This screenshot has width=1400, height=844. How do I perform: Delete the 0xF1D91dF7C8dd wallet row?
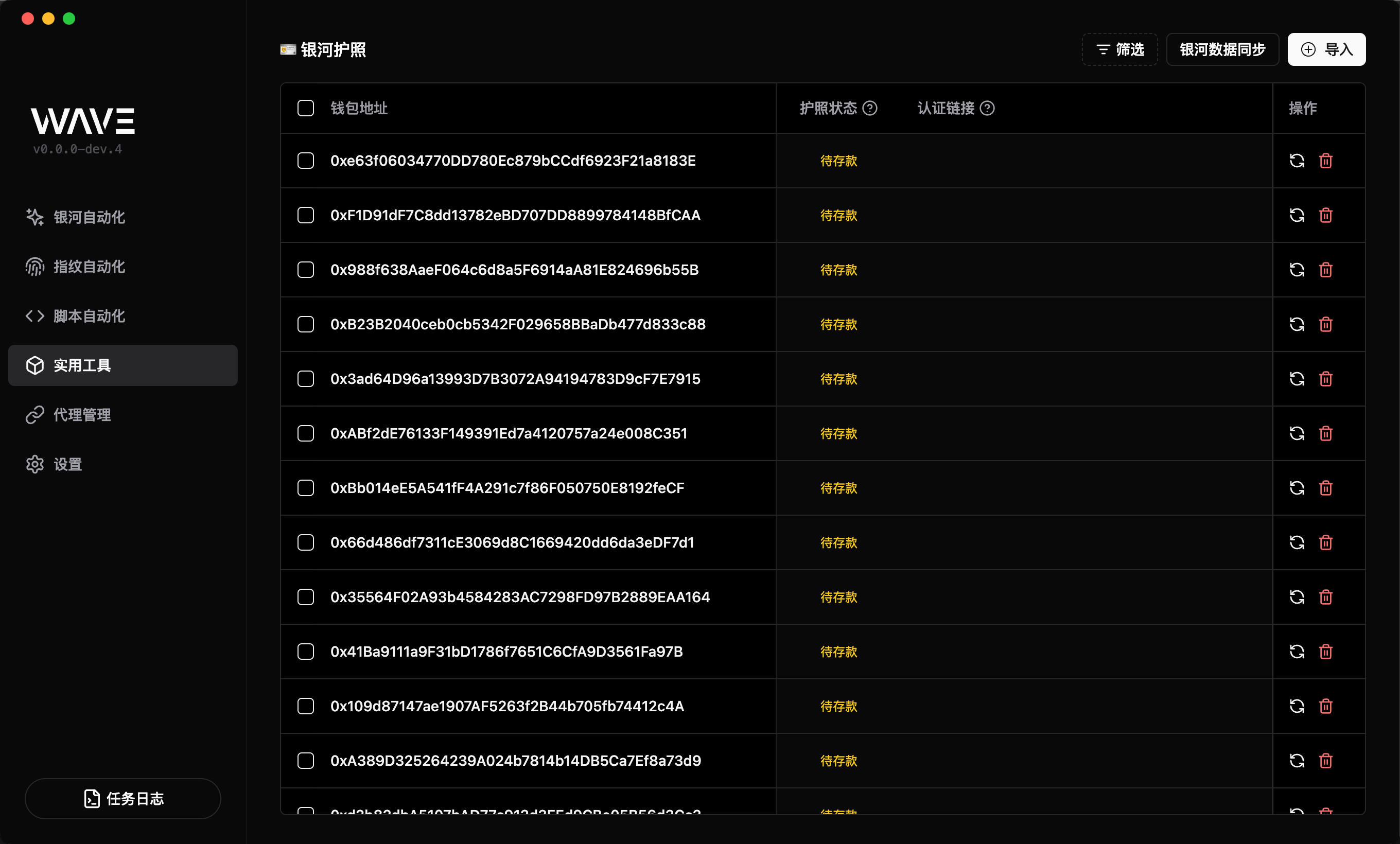pyautogui.click(x=1325, y=215)
